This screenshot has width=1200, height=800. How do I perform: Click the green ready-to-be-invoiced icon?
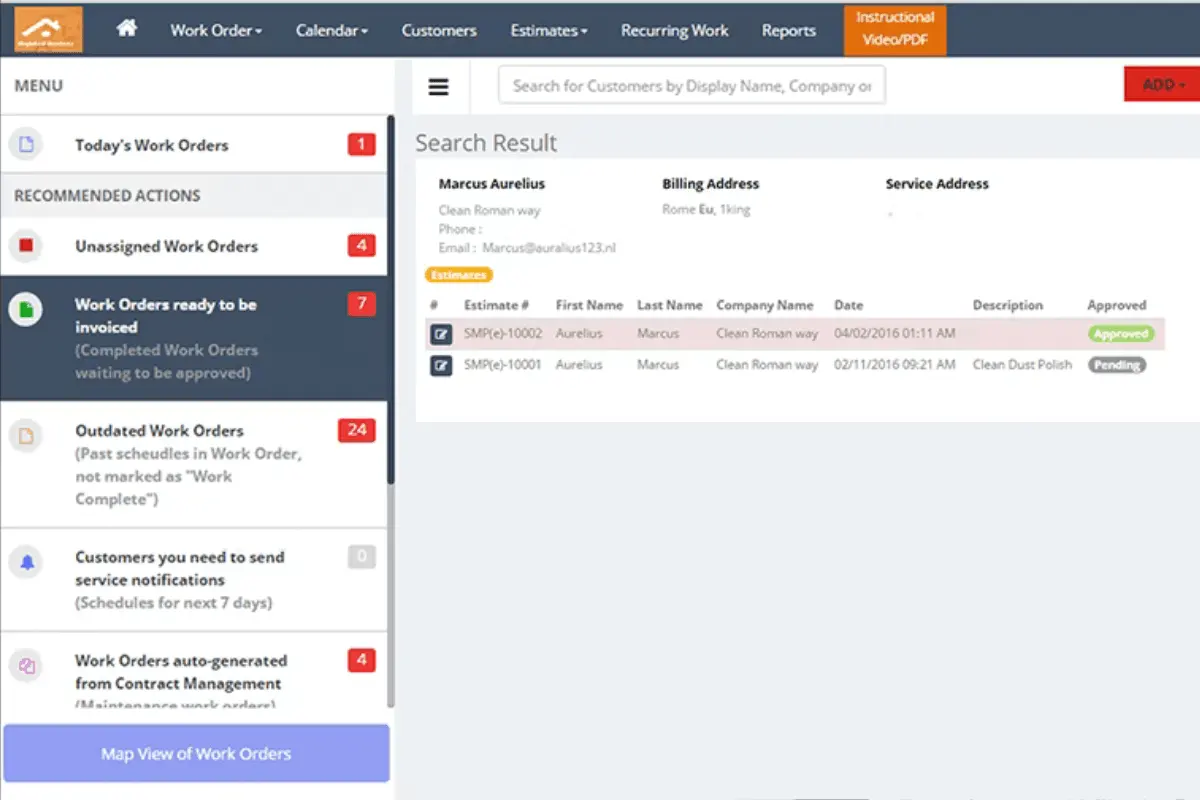[x=26, y=311]
